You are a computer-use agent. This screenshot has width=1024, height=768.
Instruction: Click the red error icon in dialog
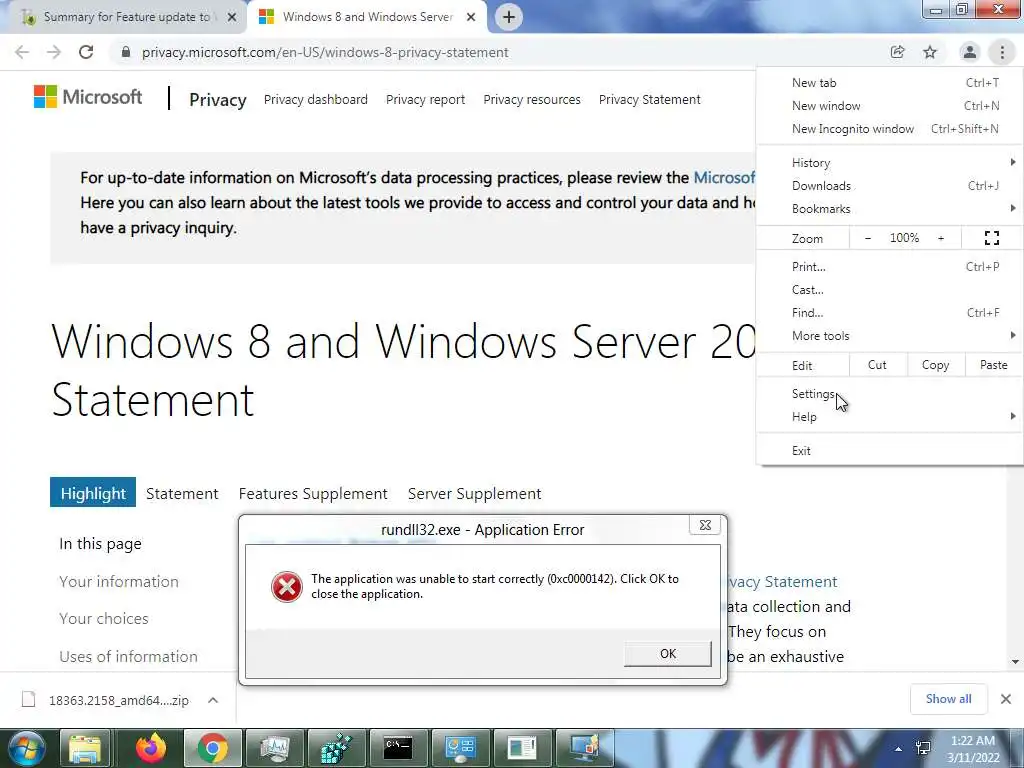(287, 586)
